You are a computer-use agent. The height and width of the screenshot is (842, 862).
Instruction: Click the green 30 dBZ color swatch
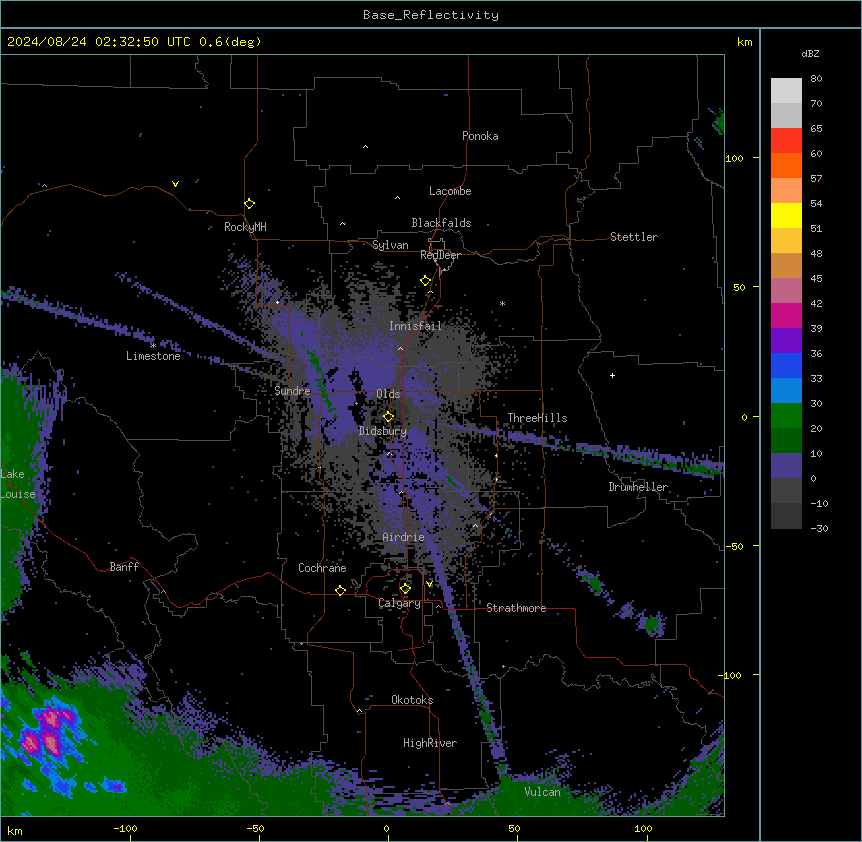click(786, 416)
